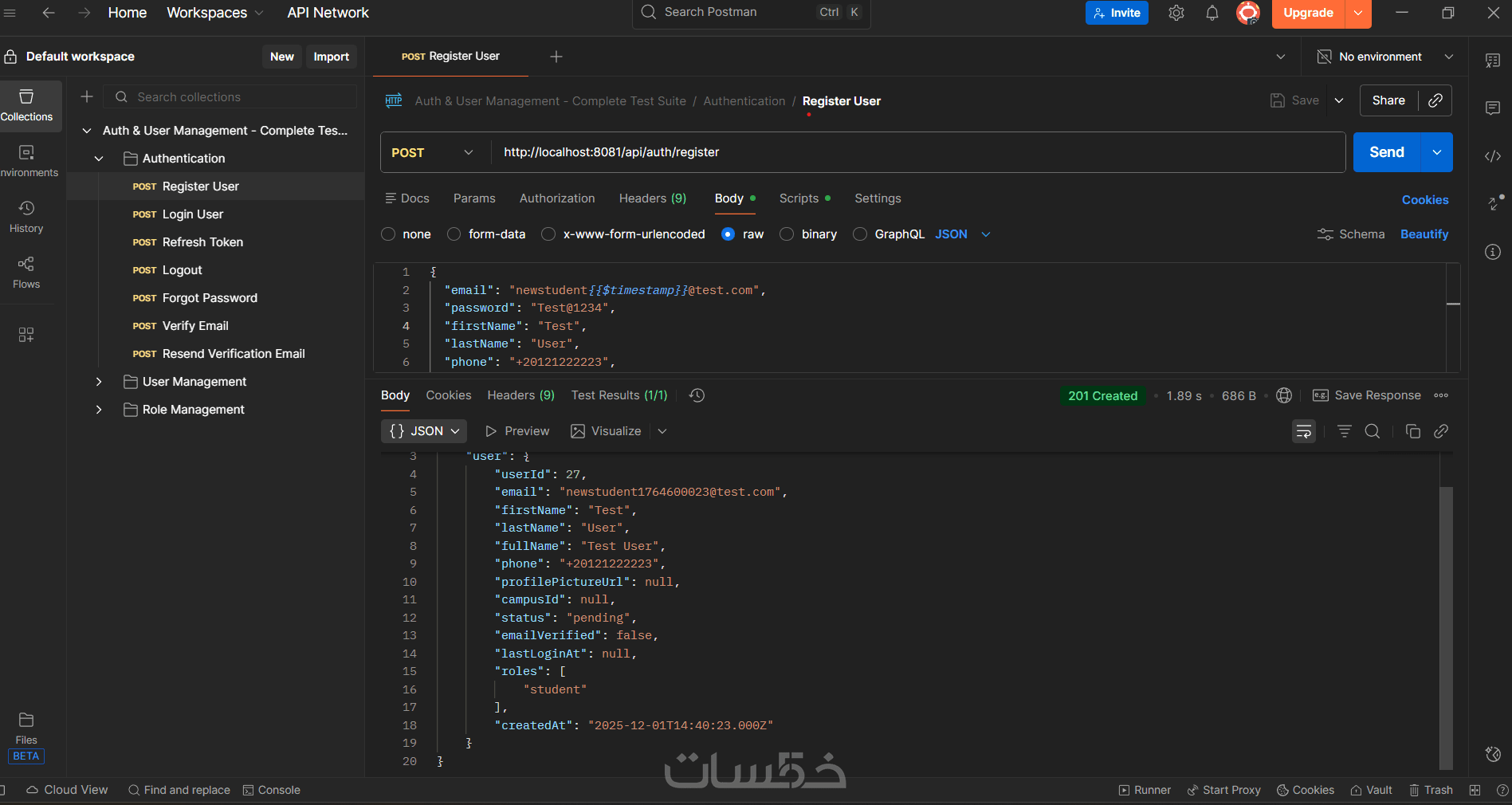This screenshot has height=805, width=1512.
Task: Open the Files beta panel
Action: point(26,738)
